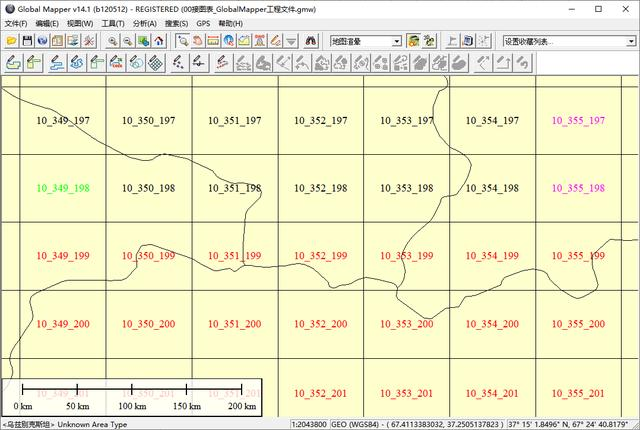Open Configuration with the crossed tools icon
The image size is (640, 430).
[89, 41]
